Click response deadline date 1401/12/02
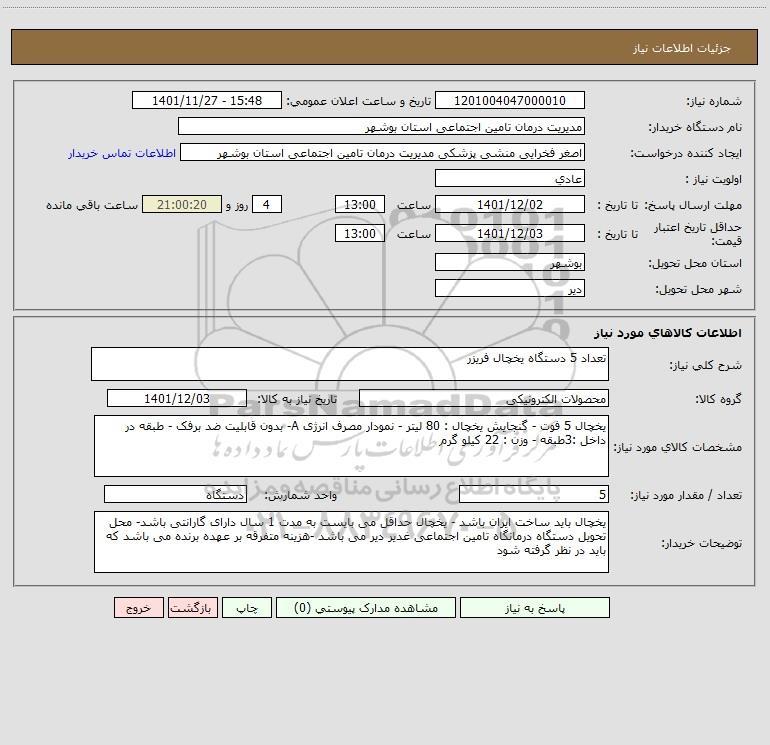Image resolution: width=770 pixels, height=745 pixels. click(510, 204)
